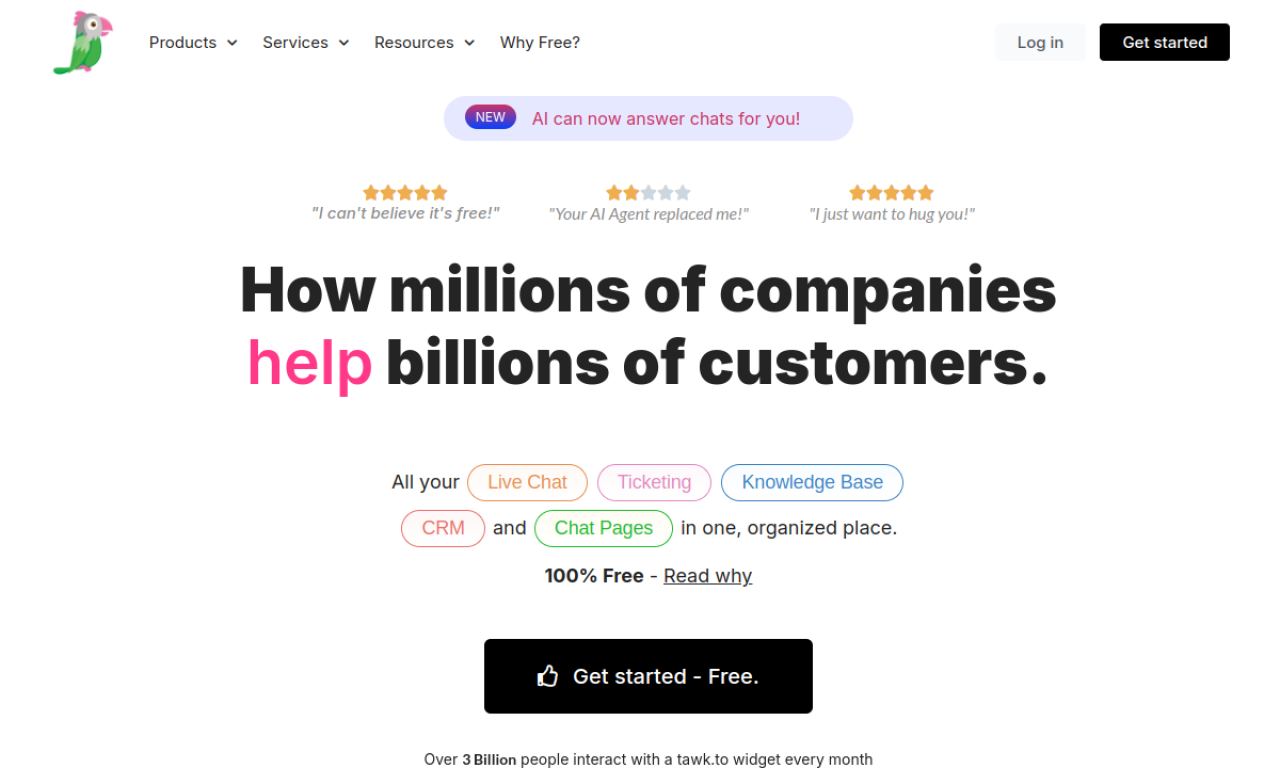Viewport: 1280px width, 768px height.
Task: Click the five stars above "I can't believe it's free!"
Action: coord(405,193)
